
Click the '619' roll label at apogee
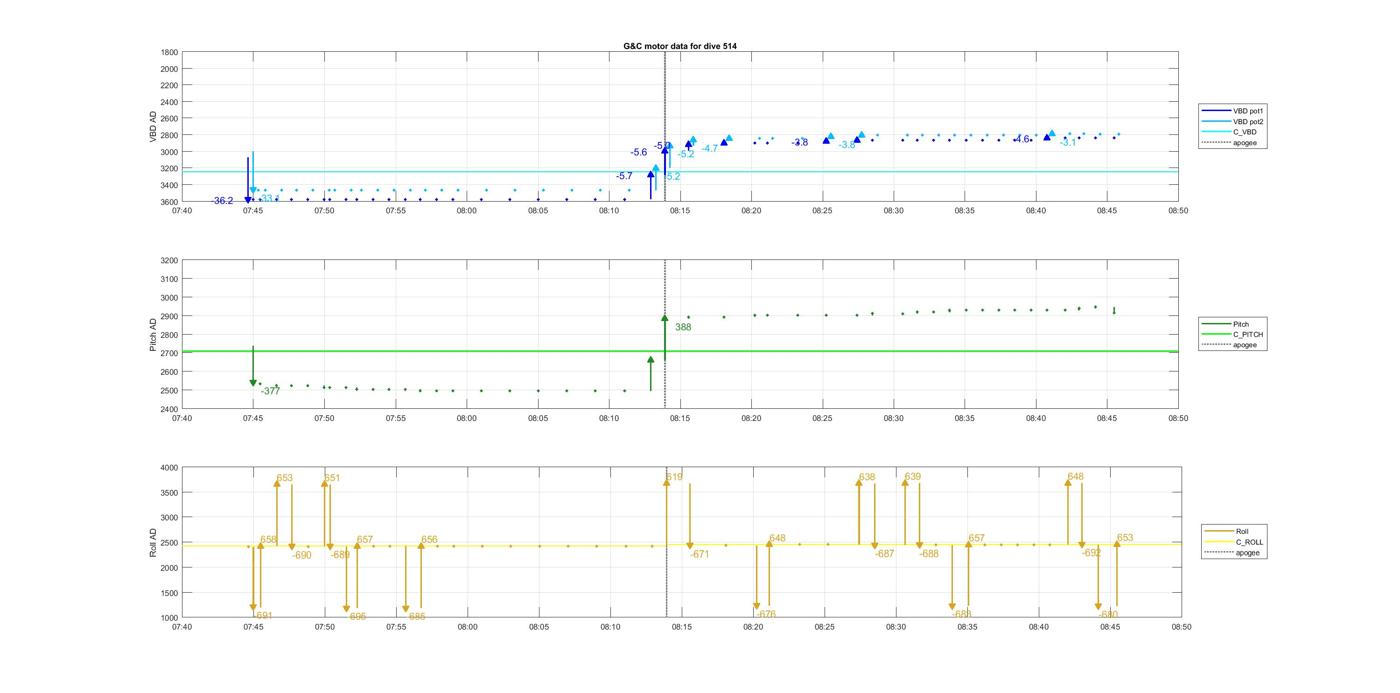click(x=675, y=477)
